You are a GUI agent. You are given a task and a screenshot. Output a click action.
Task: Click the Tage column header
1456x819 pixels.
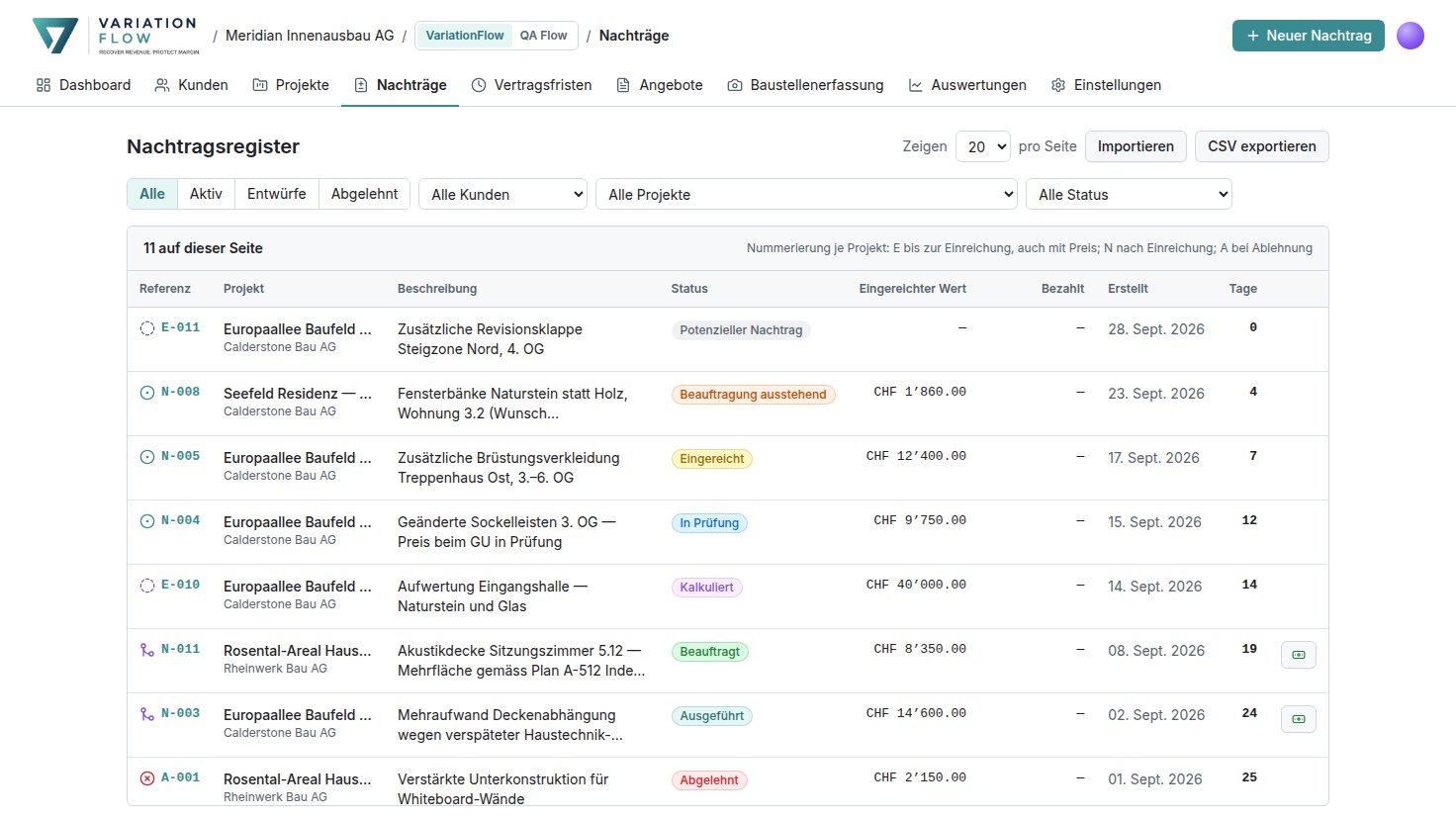pyautogui.click(x=1243, y=289)
